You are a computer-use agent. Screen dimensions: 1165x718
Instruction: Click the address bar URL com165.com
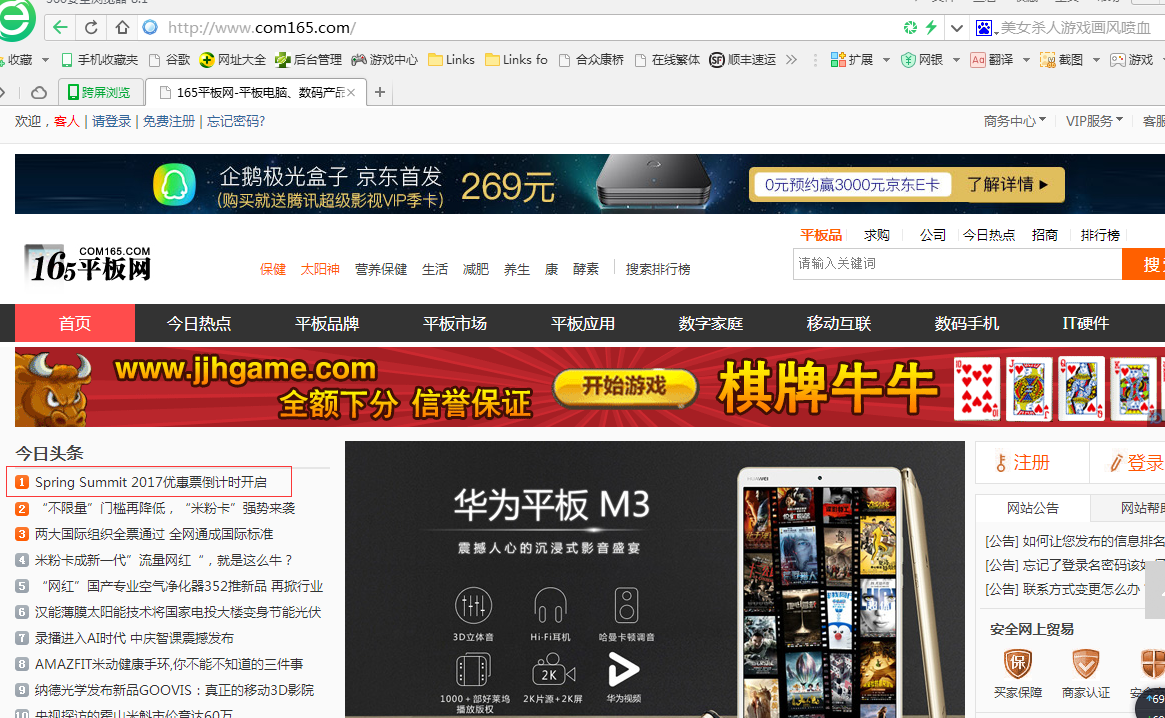(x=262, y=28)
